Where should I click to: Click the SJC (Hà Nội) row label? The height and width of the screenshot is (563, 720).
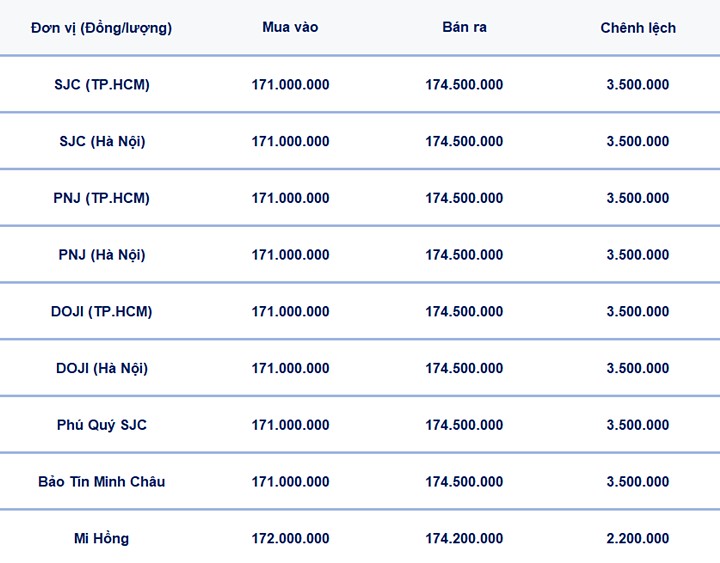(102, 141)
